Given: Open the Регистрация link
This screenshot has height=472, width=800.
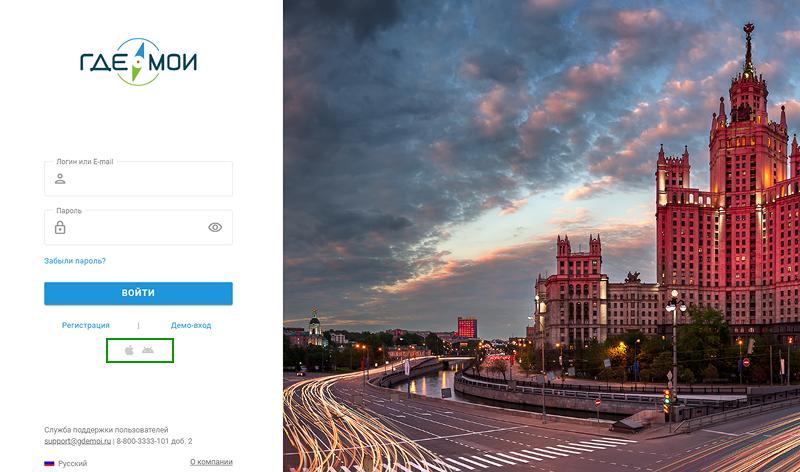Looking at the screenshot, I should [x=86, y=325].
